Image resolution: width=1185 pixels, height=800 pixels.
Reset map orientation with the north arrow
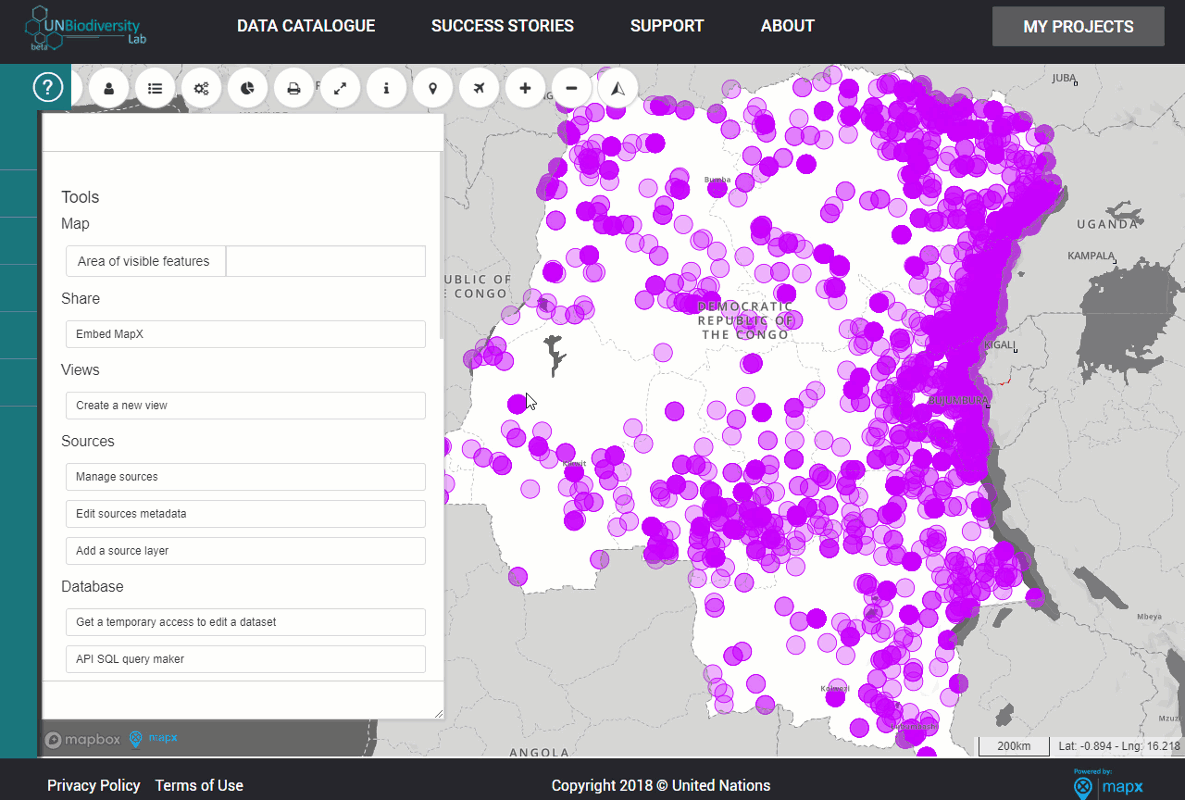tap(617, 88)
